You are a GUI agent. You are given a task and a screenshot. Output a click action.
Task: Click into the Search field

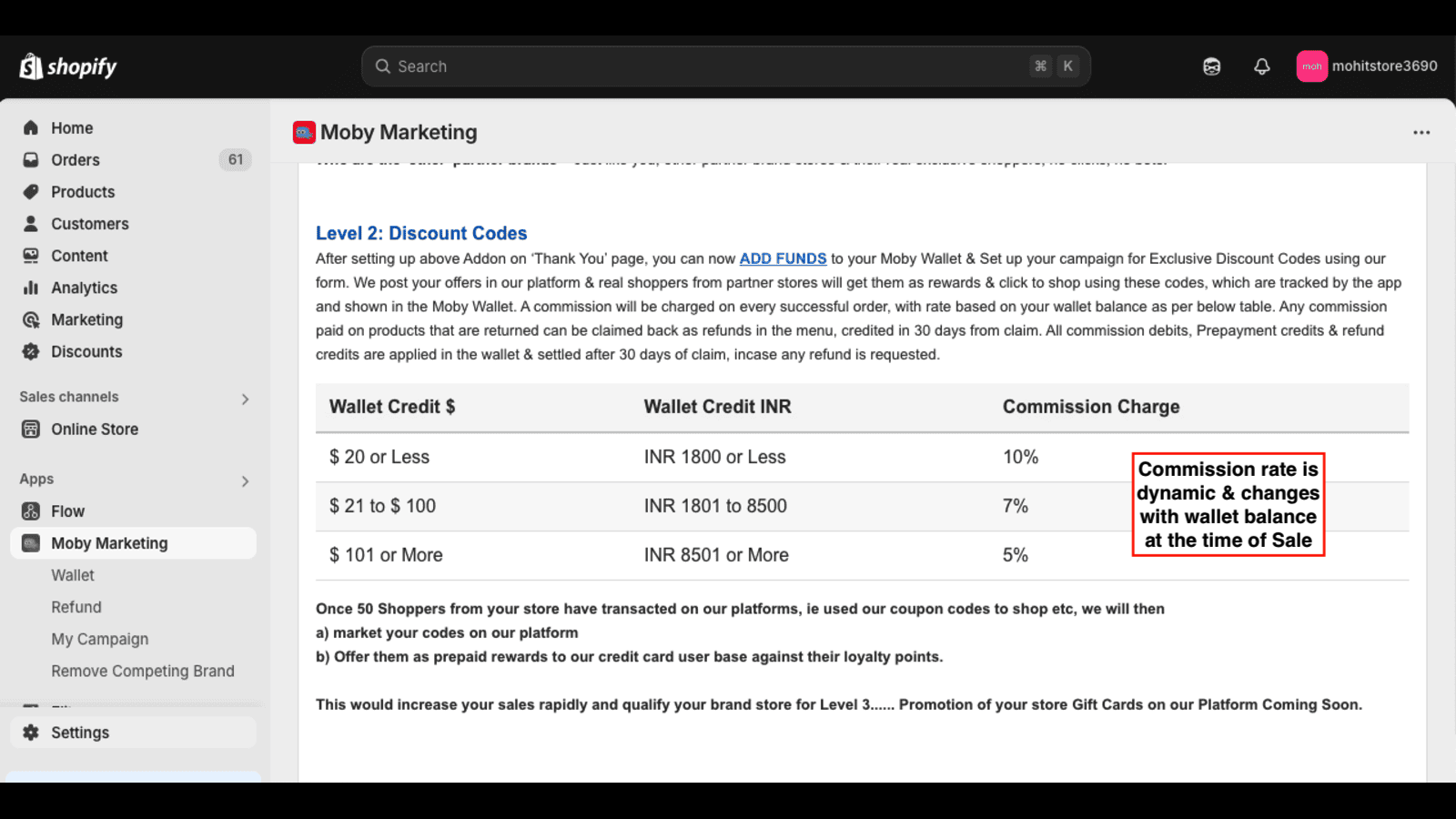(725, 66)
